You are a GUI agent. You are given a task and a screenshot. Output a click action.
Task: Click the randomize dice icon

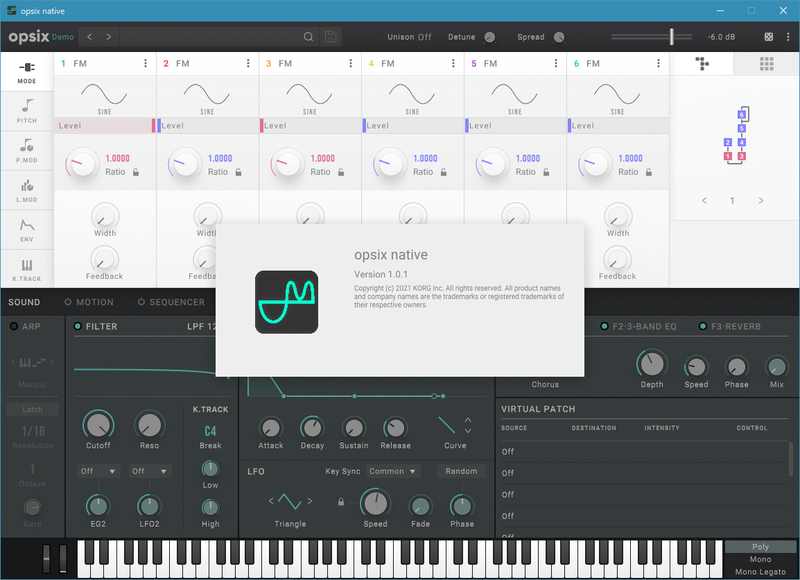[768, 37]
